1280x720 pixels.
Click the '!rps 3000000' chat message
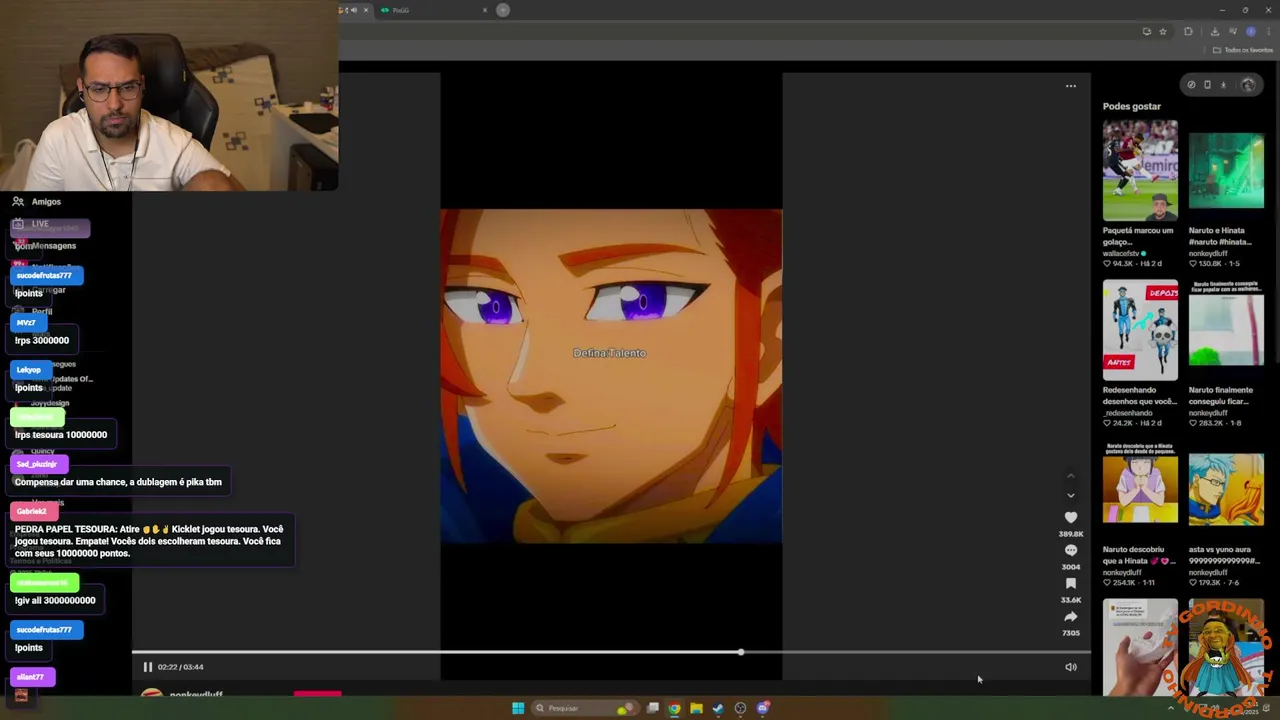click(42, 340)
